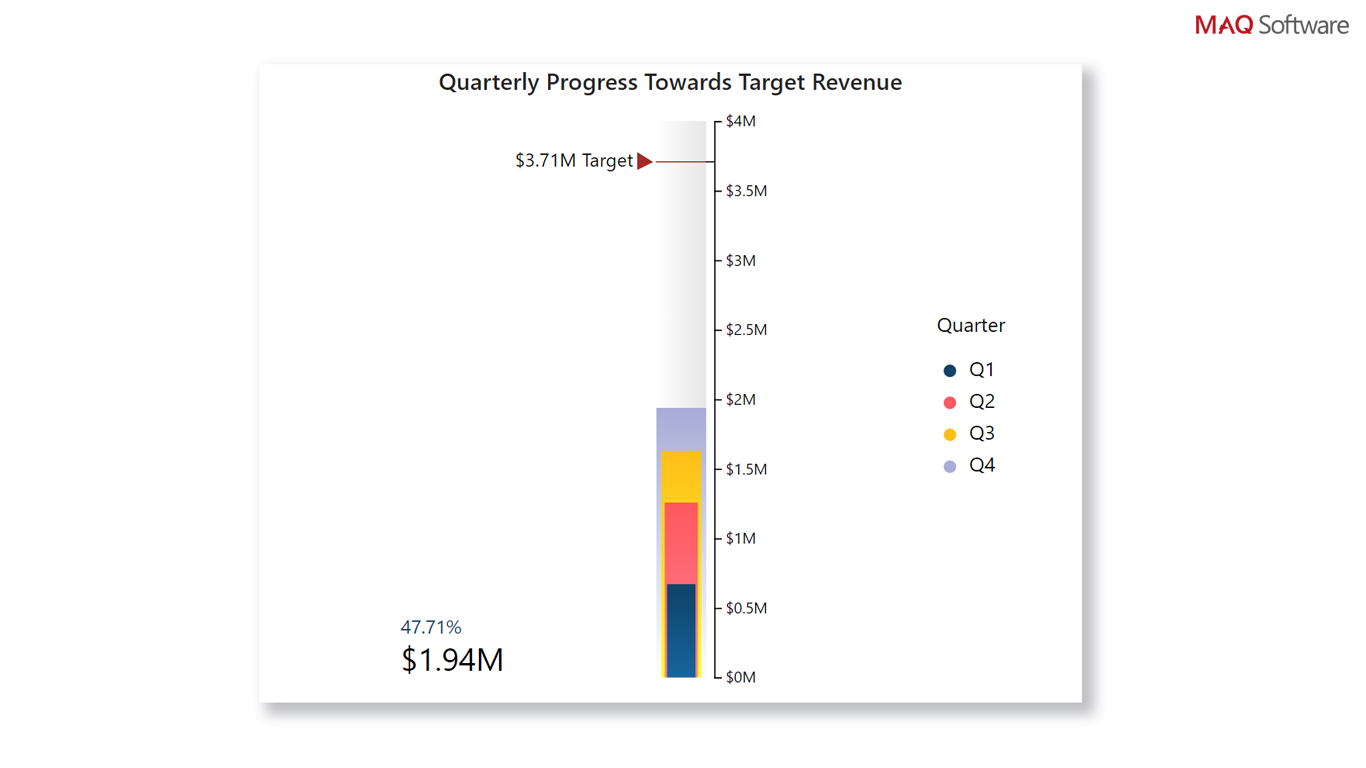Select the Q2 legend label
Viewport: 1366px width, 768px height.
(x=982, y=402)
